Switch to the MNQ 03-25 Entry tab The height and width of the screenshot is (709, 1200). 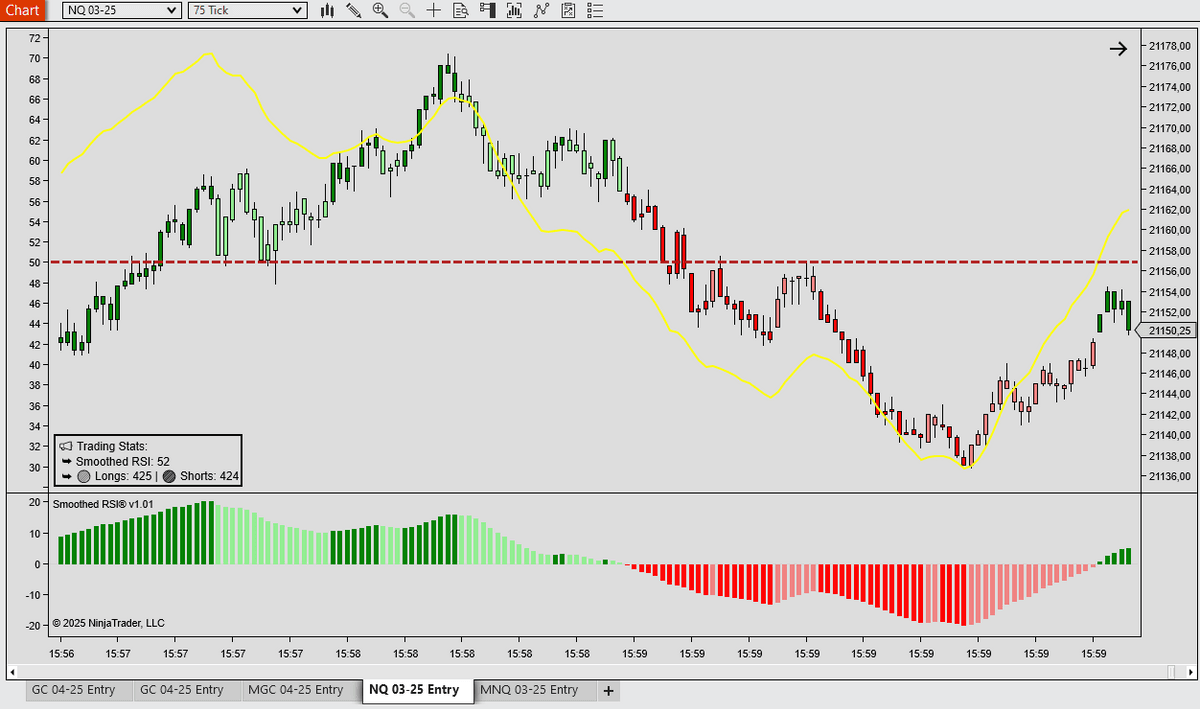529,690
